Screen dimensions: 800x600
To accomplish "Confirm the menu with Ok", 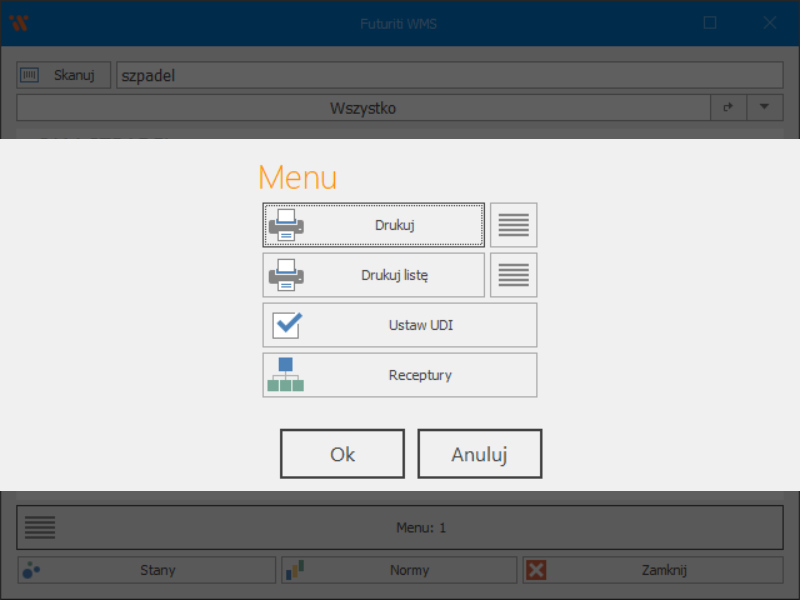I will [x=342, y=454].
